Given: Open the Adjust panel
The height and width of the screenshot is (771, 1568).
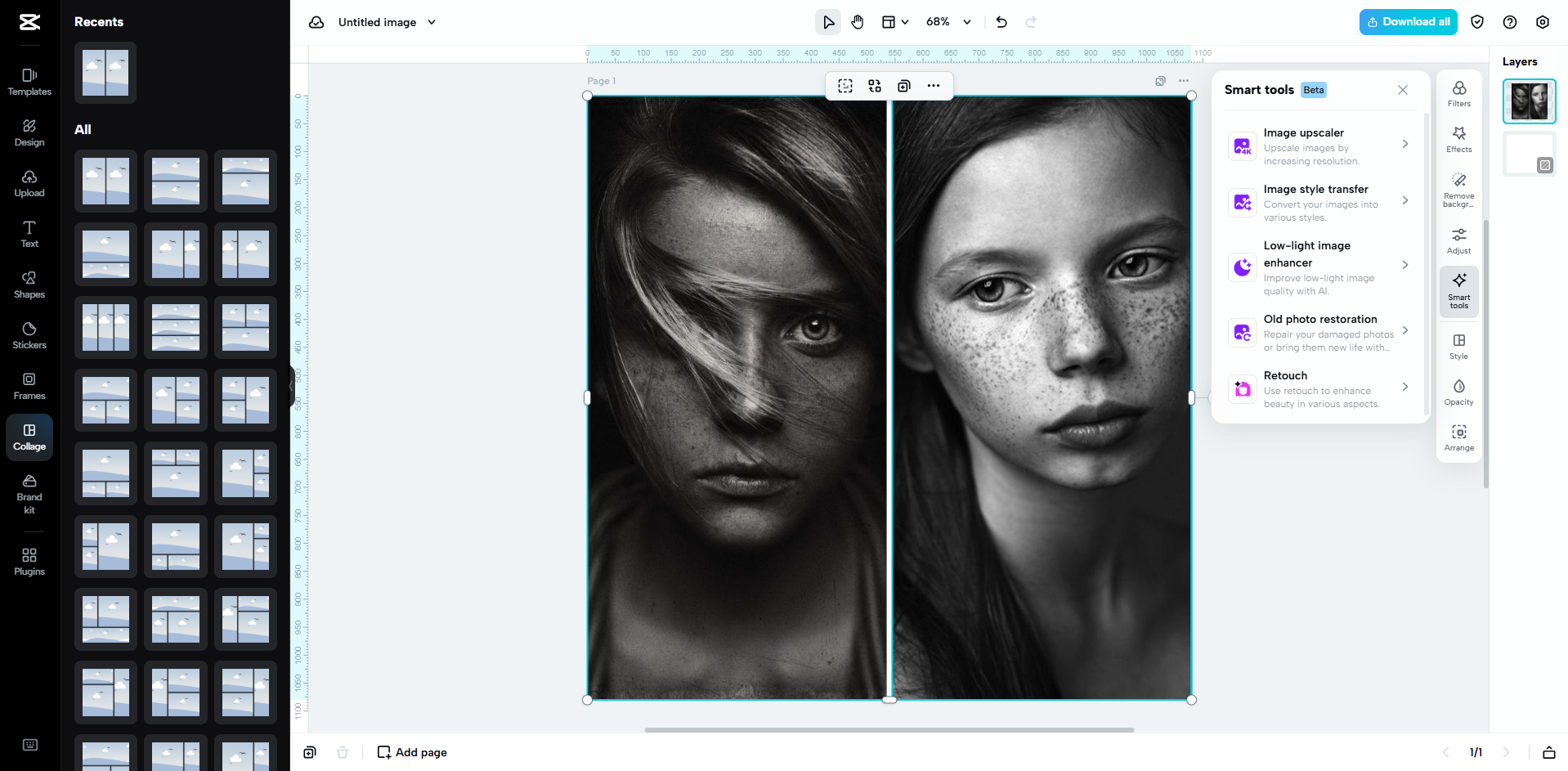Looking at the screenshot, I should [1458, 240].
